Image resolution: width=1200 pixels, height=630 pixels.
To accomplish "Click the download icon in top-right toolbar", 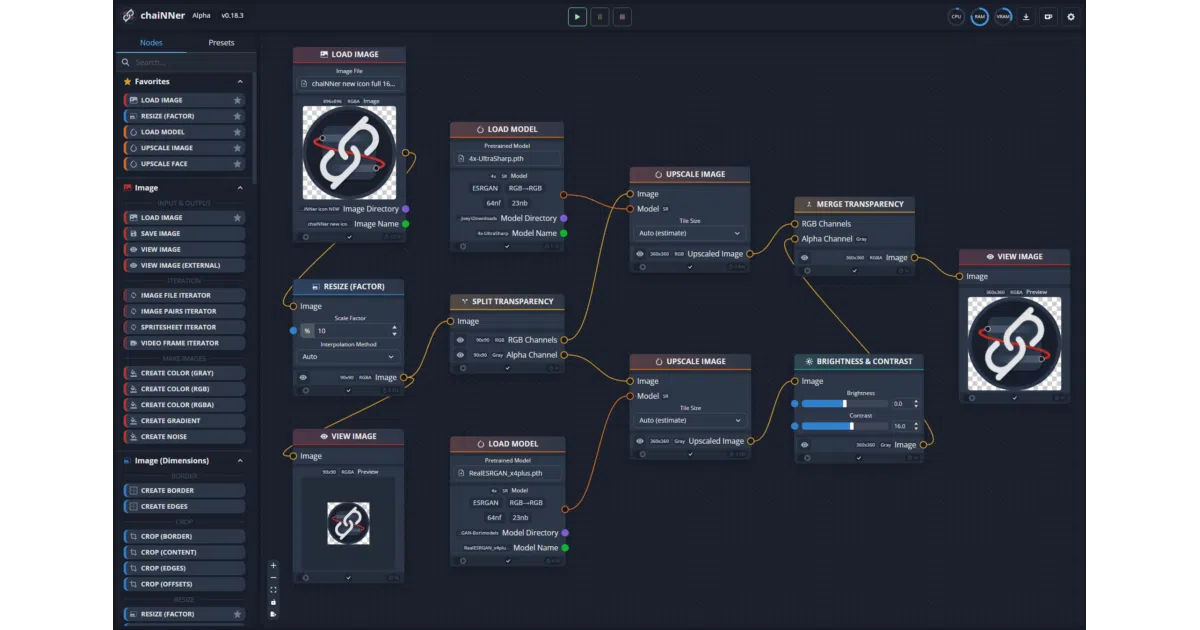I will [1026, 16].
